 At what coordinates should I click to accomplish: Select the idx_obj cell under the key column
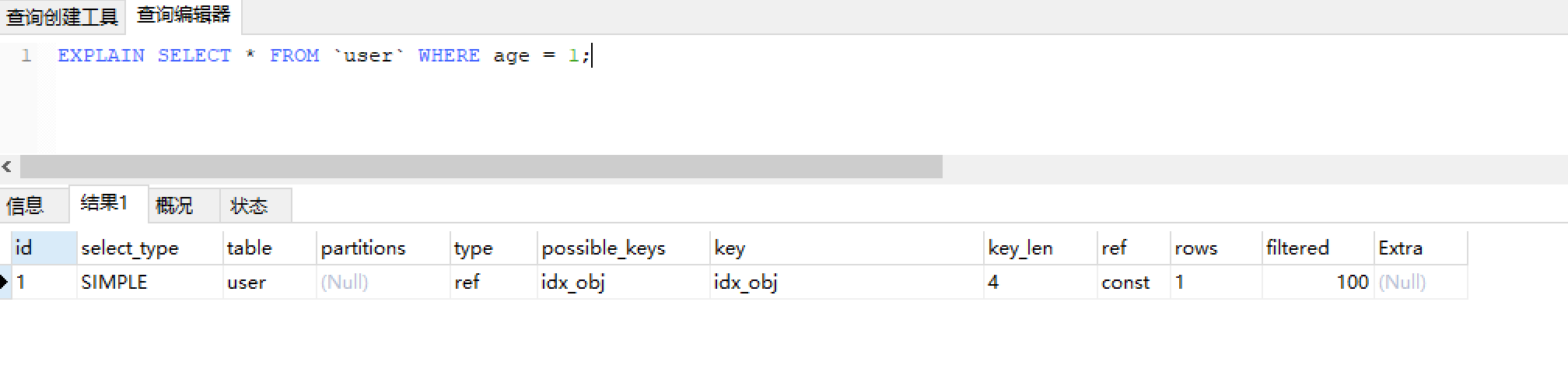point(745,283)
